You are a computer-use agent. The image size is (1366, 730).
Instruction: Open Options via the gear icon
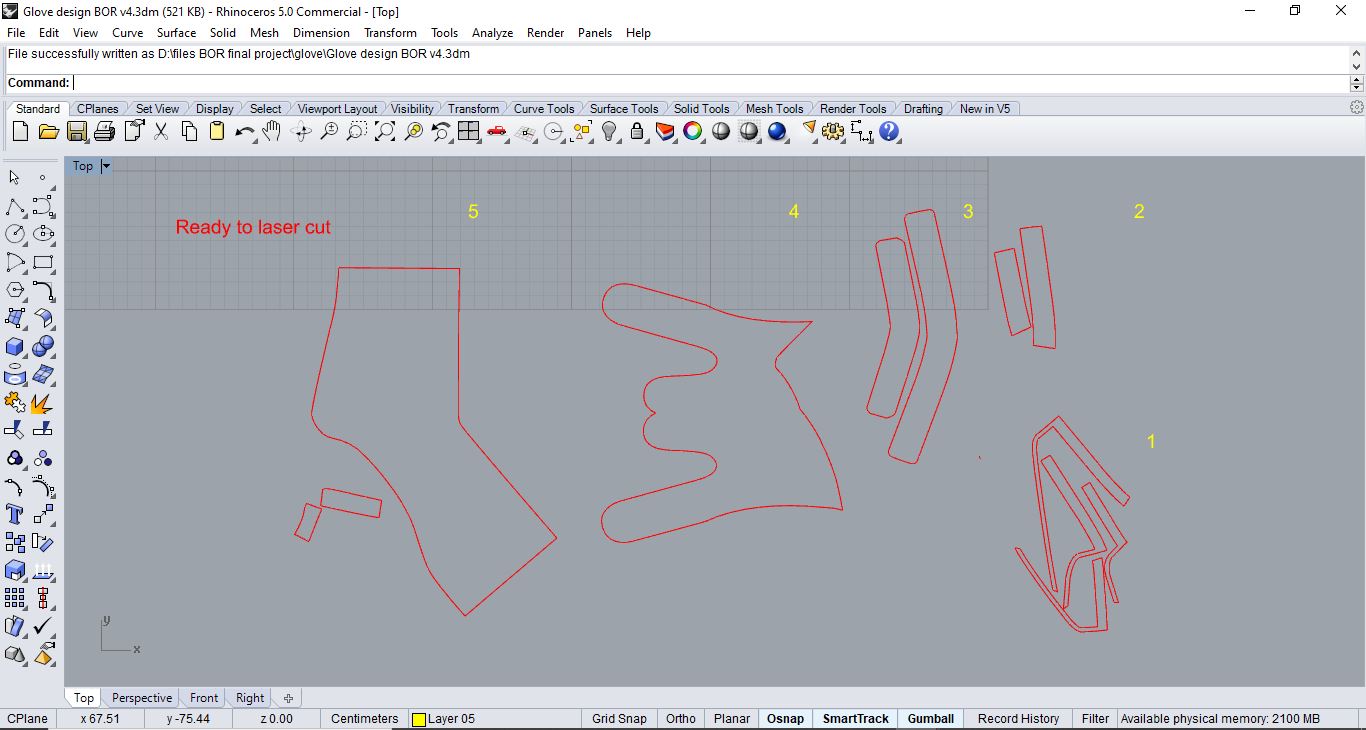(x=833, y=131)
